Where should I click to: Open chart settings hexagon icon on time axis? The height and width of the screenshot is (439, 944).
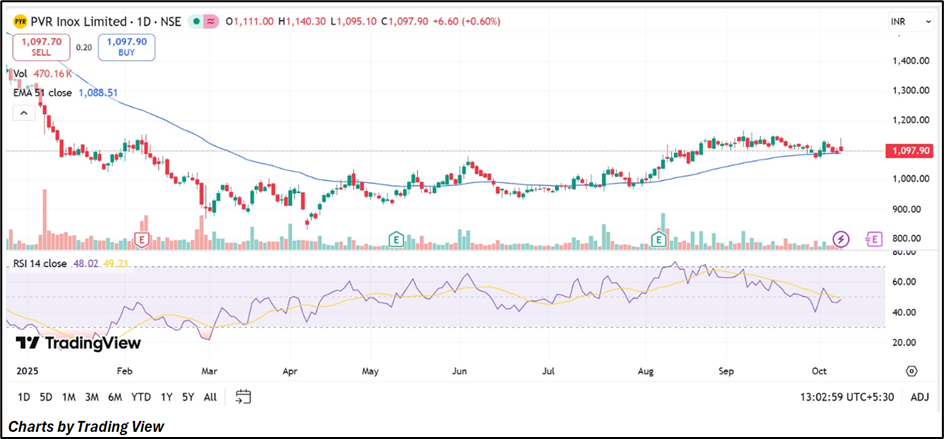click(x=911, y=370)
